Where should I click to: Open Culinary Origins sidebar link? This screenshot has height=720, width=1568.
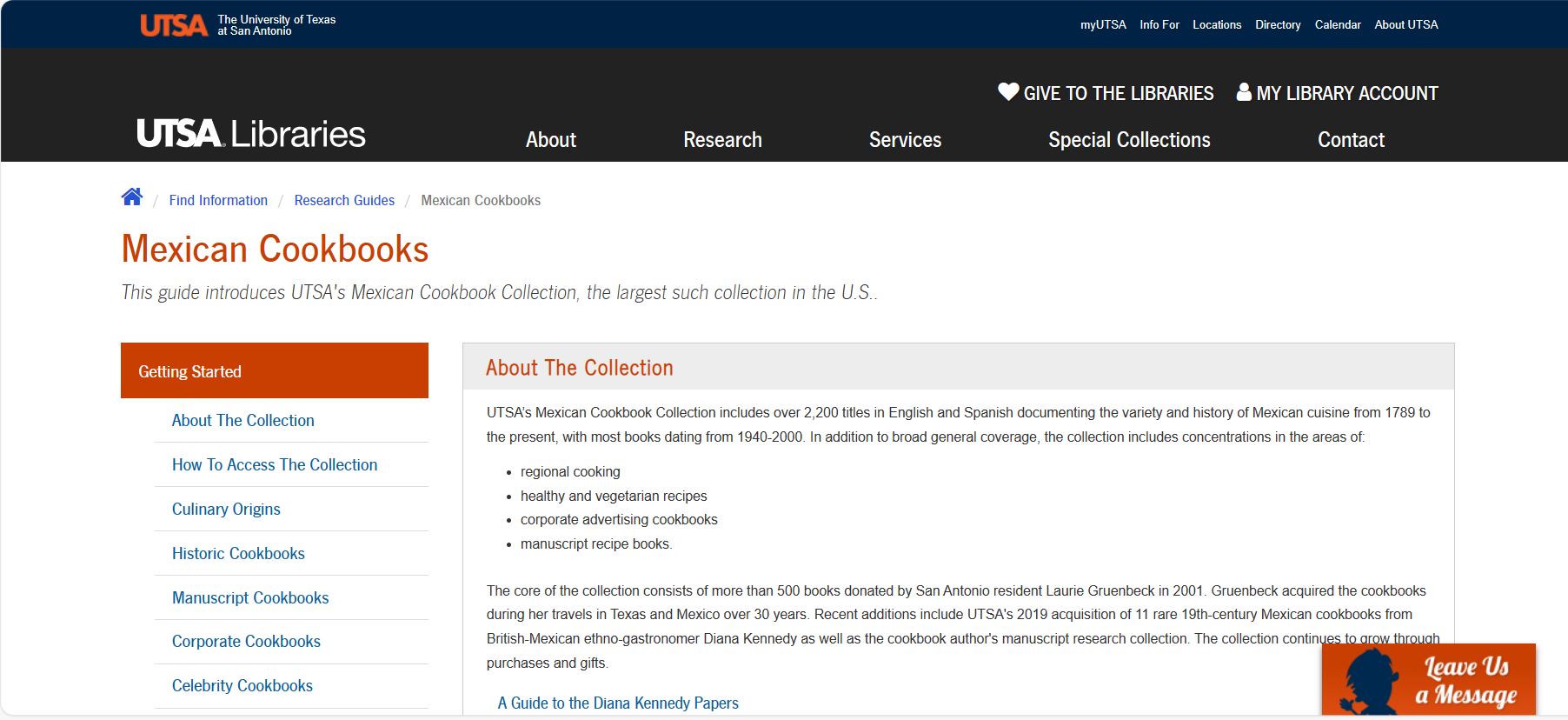pyautogui.click(x=226, y=509)
